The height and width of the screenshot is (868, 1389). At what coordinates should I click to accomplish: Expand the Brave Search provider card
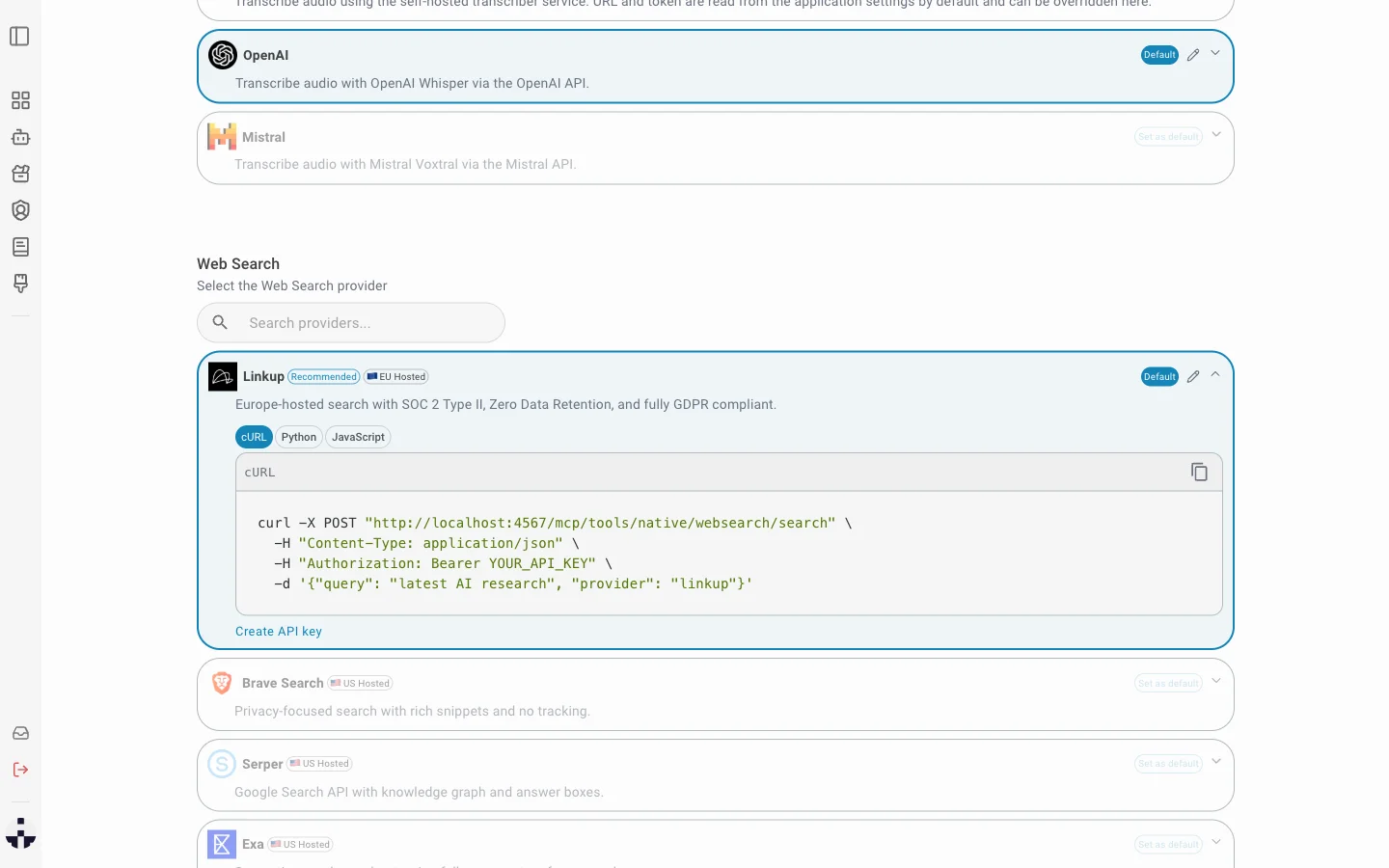click(1215, 681)
